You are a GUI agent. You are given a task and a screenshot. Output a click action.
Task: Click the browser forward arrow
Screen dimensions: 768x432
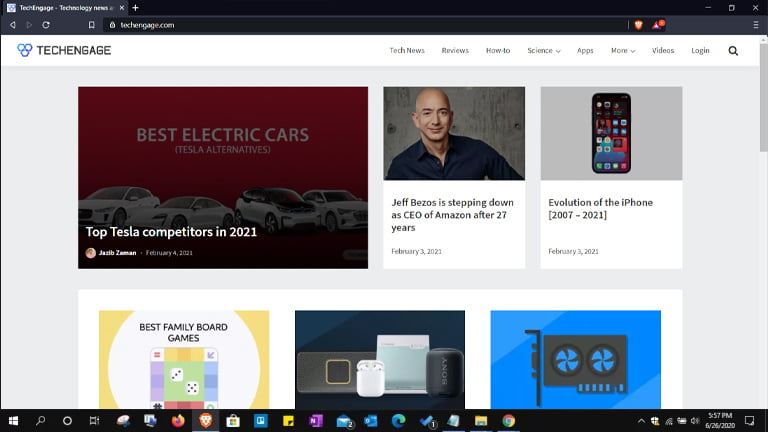click(29, 25)
